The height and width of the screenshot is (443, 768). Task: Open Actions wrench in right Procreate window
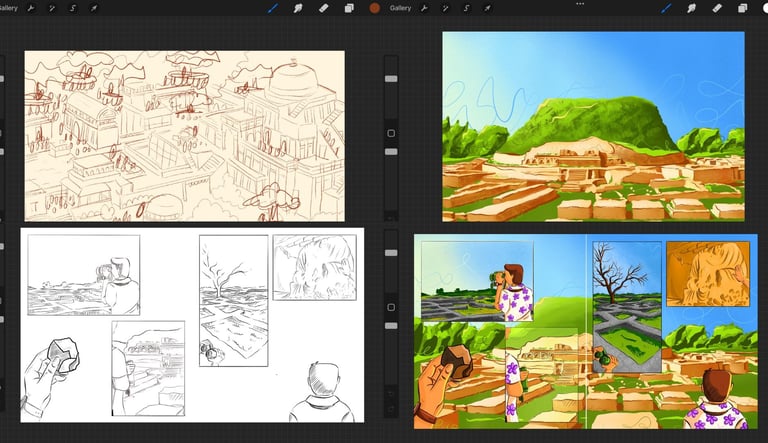[x=424, y=8]
